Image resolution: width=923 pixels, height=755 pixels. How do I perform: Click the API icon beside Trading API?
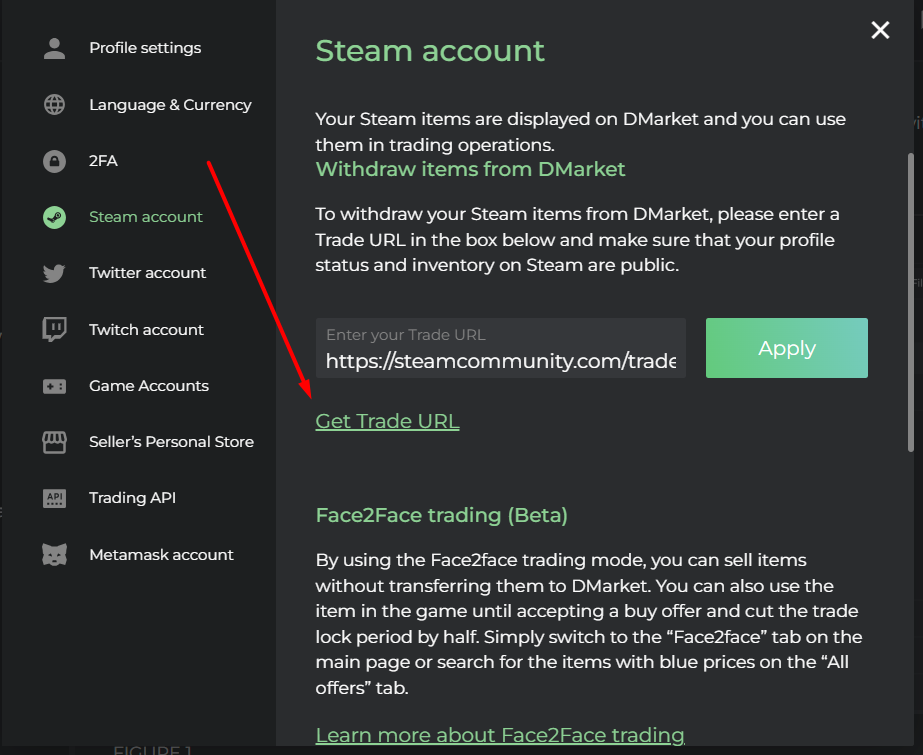[54, 497]
